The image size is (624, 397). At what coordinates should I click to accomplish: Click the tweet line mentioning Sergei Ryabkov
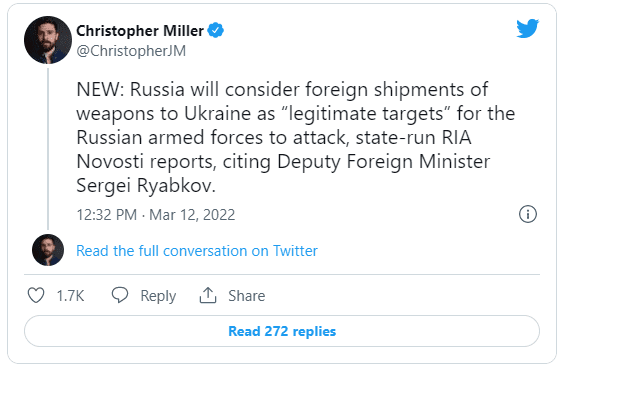(x=146, y=186)
